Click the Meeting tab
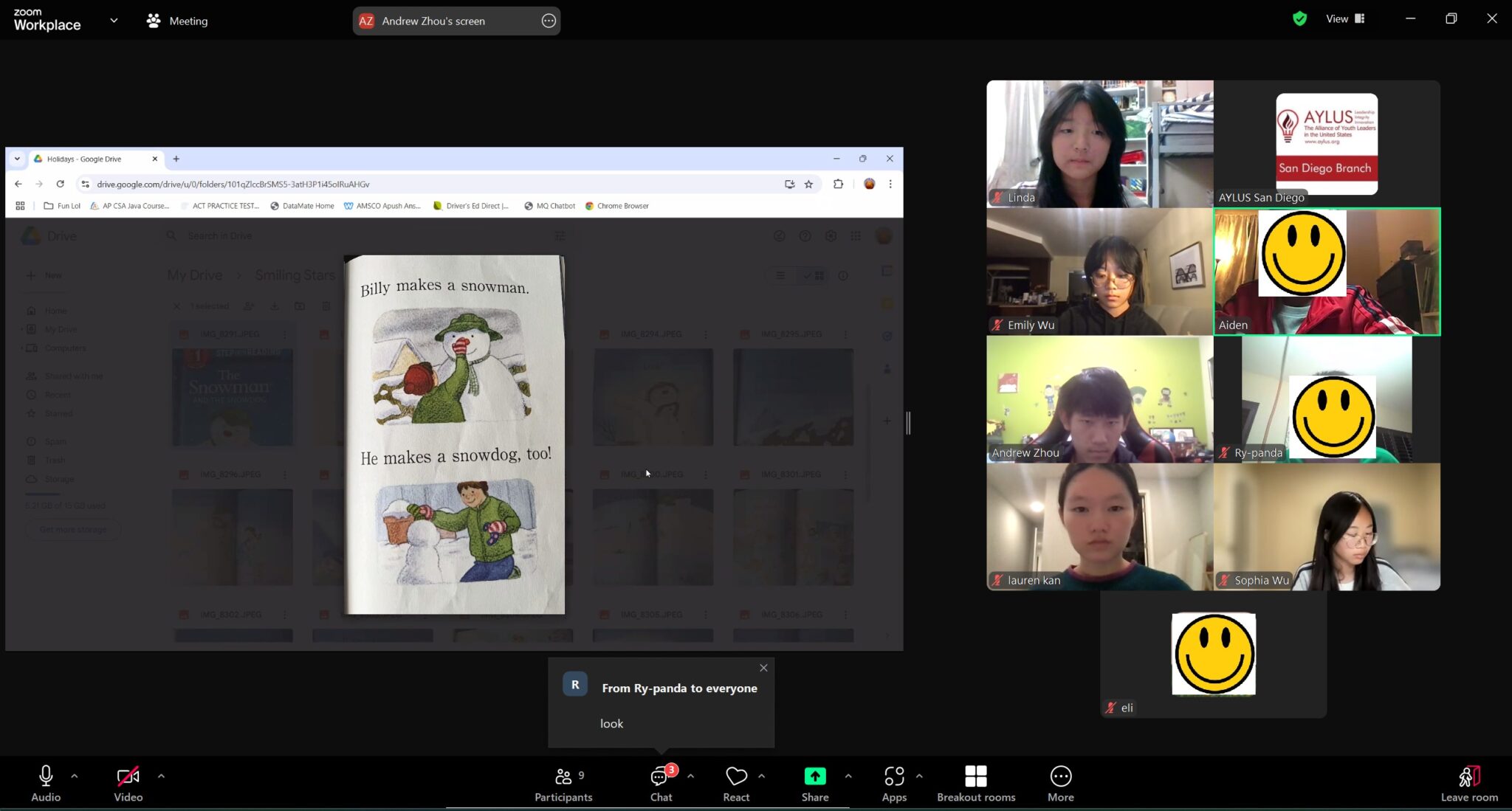Viewport: 1512px width, 811px height. [x=177, y=21]
